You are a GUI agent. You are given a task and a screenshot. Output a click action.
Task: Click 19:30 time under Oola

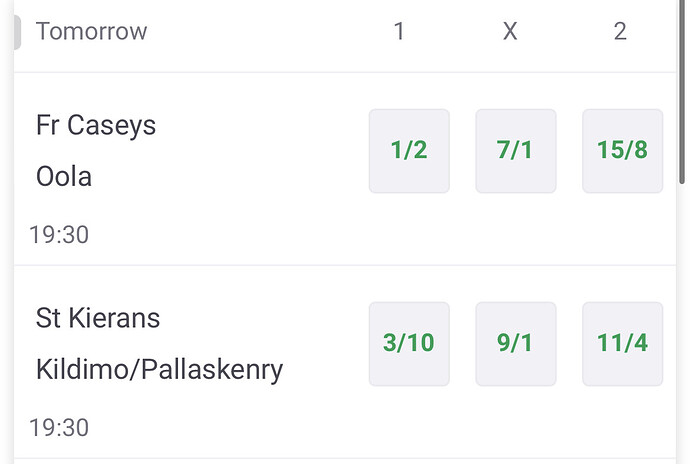(59, 235)
